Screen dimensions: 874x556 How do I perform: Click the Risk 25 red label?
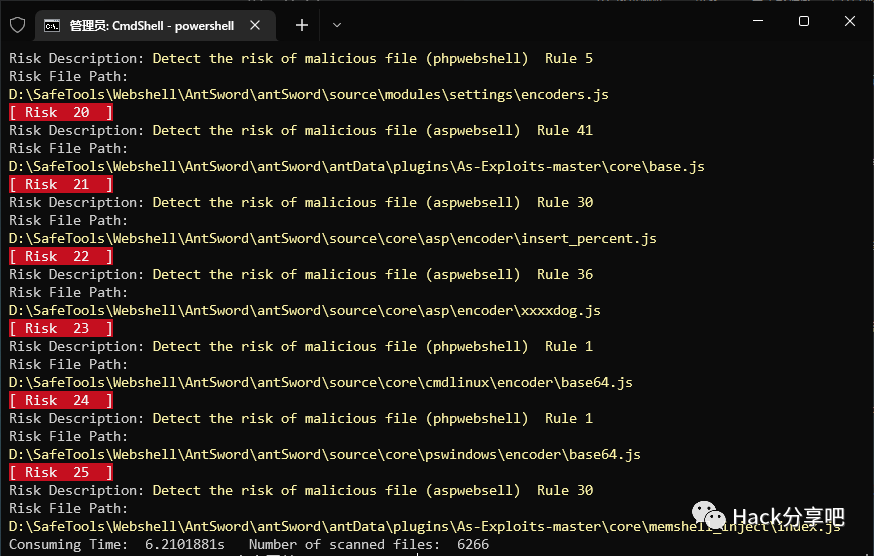click(61, 472)
